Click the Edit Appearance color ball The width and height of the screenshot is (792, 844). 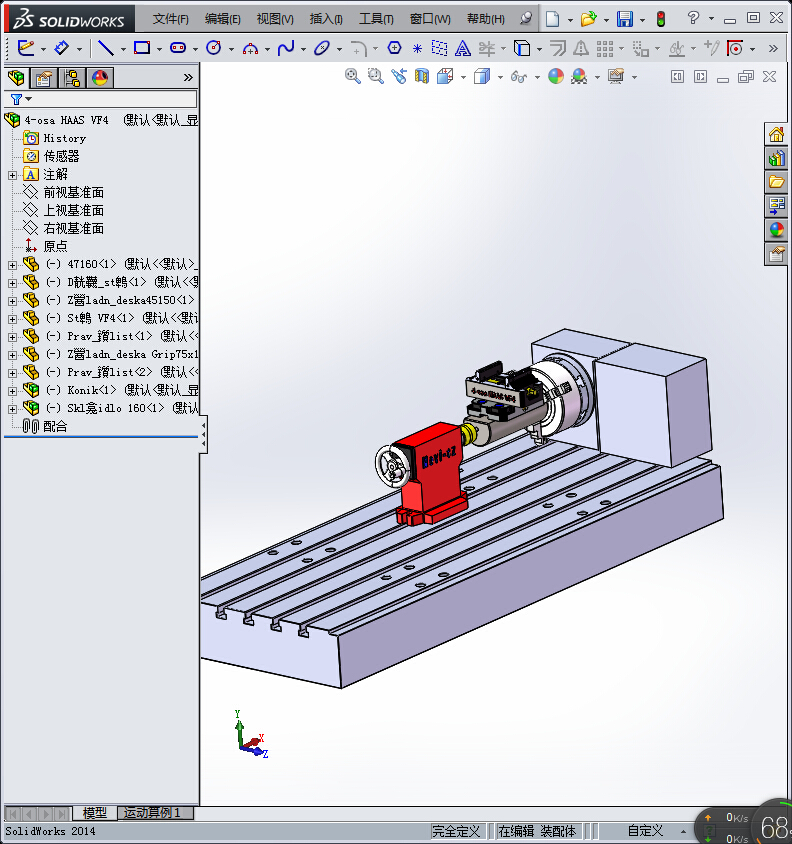pos(556,76)
